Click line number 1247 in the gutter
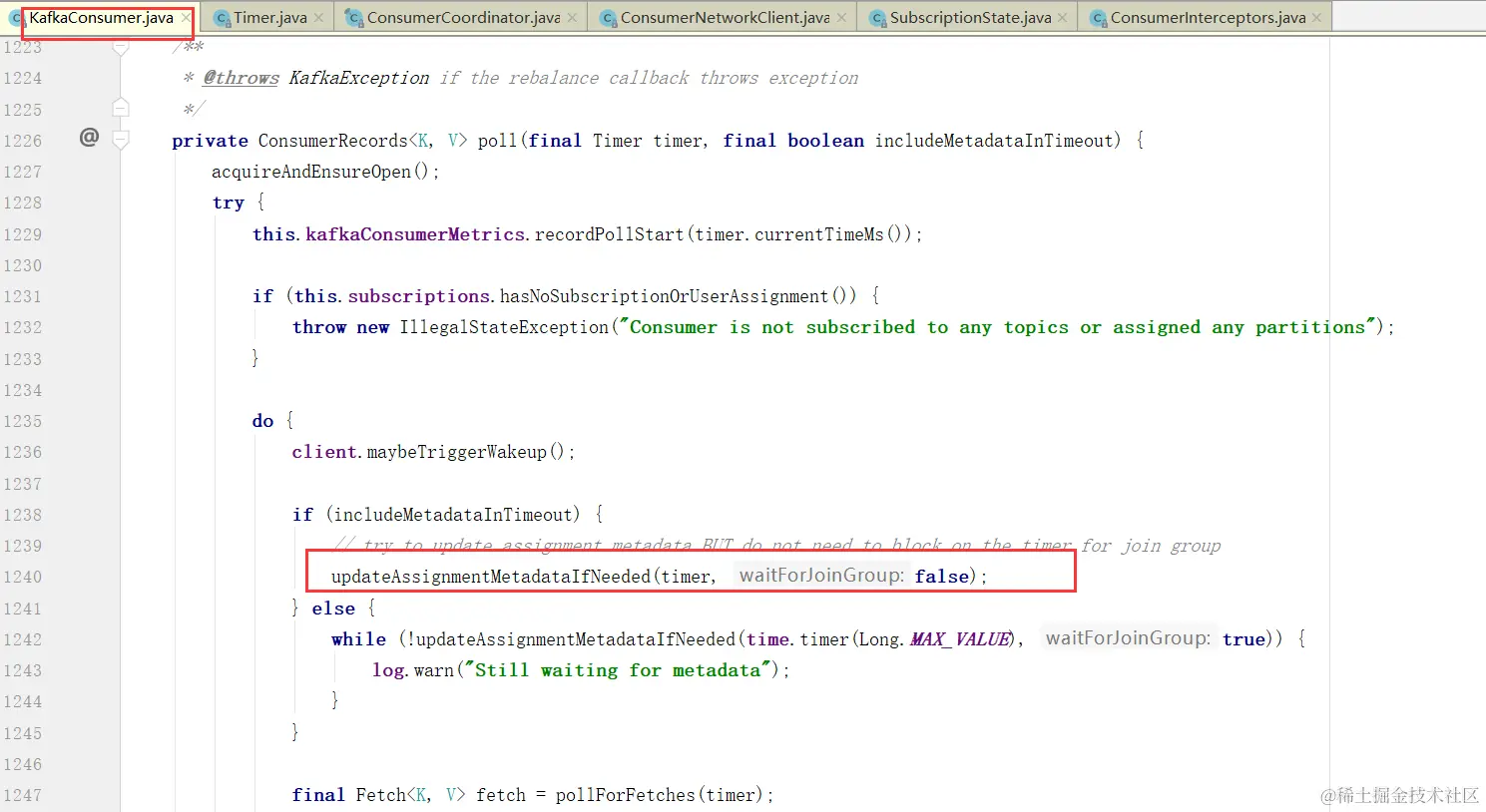The image size is (1486, 812). [22, 795]
